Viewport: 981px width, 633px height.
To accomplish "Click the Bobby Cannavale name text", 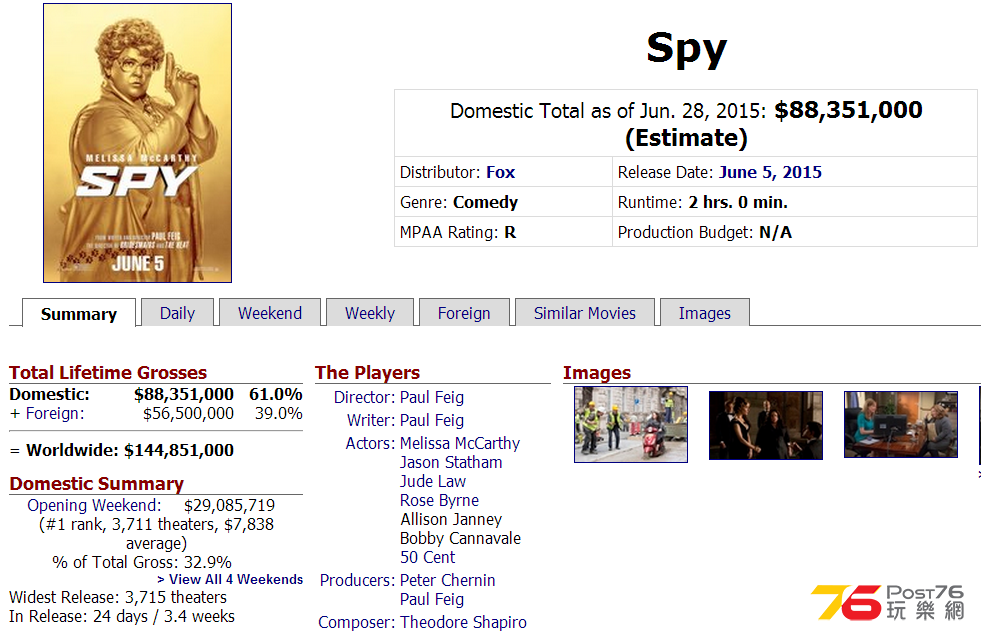I will 460,538.
